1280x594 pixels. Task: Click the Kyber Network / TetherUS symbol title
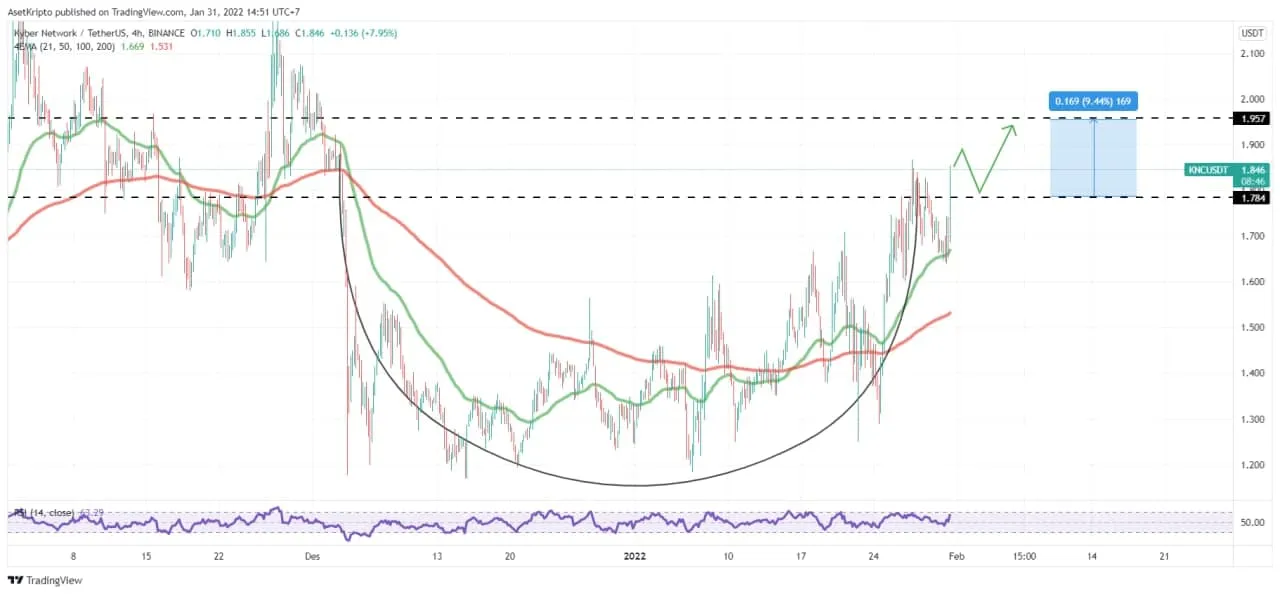point(77,33)
